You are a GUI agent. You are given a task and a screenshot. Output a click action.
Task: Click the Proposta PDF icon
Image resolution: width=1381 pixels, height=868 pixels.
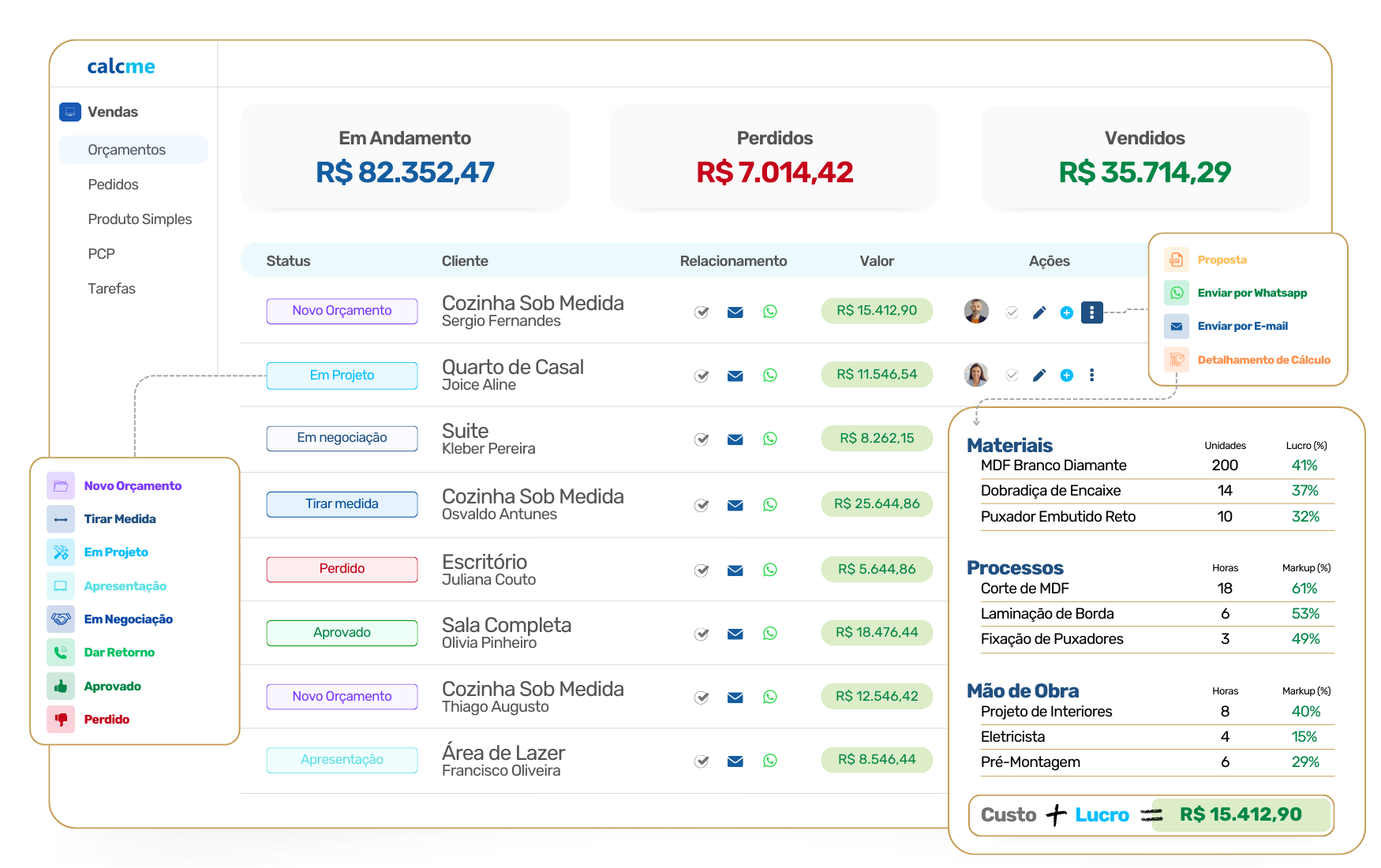click(1176, 260)
